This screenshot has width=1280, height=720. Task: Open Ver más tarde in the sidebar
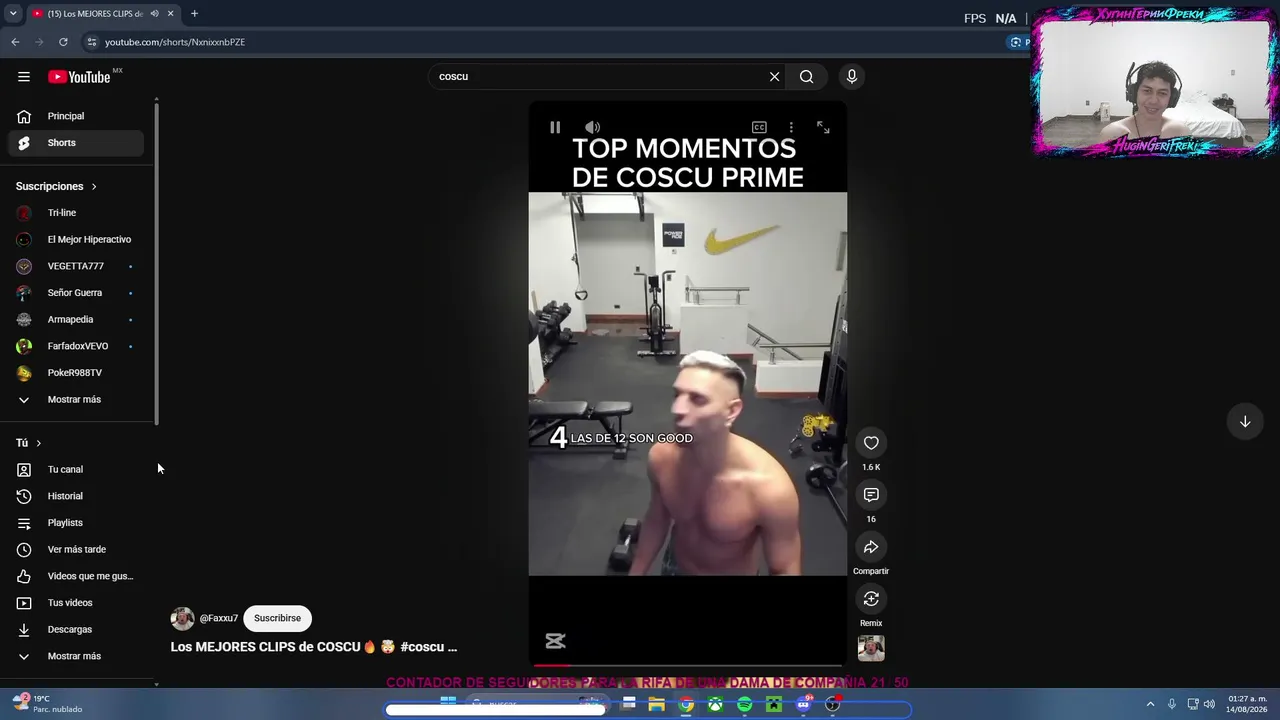pos(76,550)
